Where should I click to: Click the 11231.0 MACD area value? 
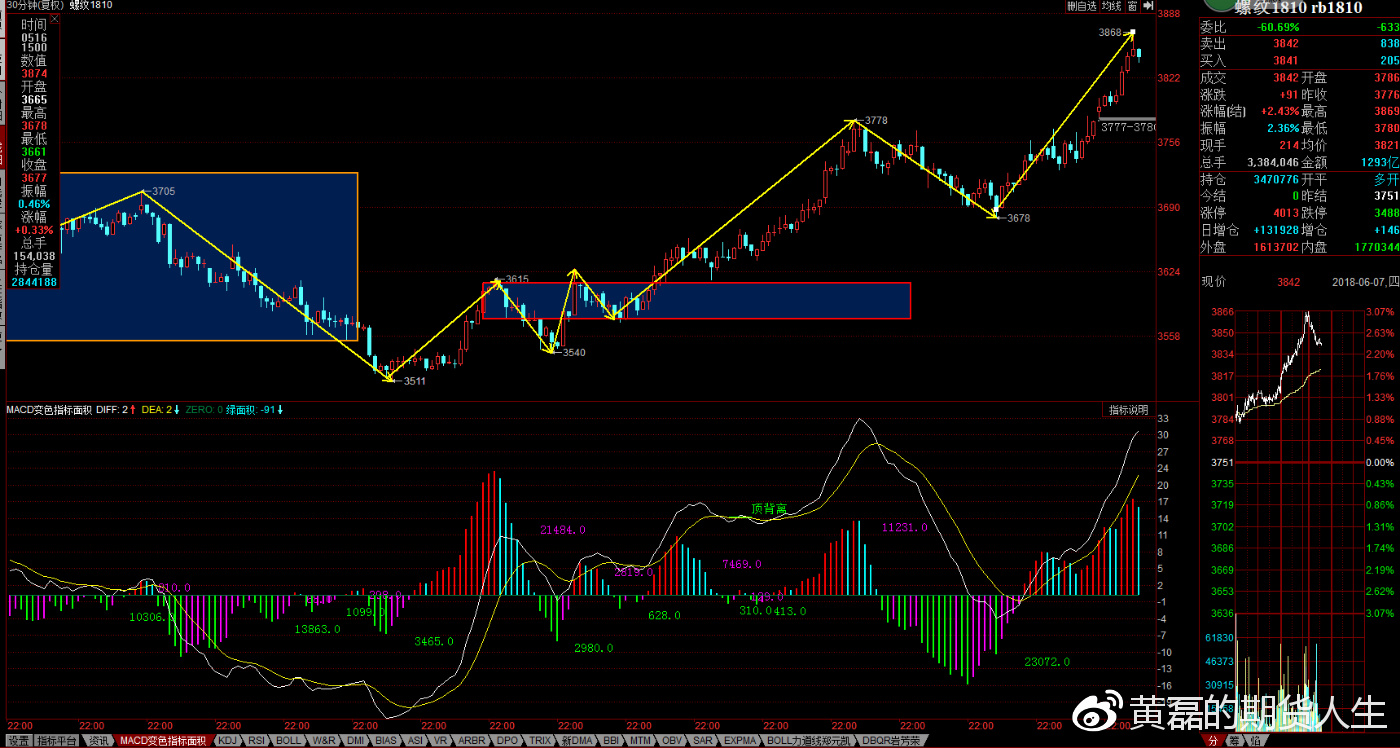point(905,527)
